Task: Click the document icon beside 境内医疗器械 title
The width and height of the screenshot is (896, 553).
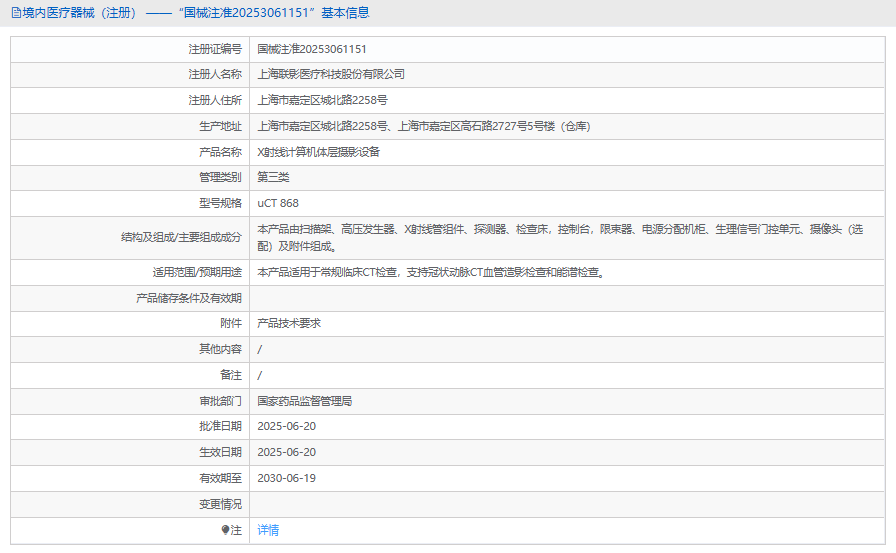Action: coord(16,13)
